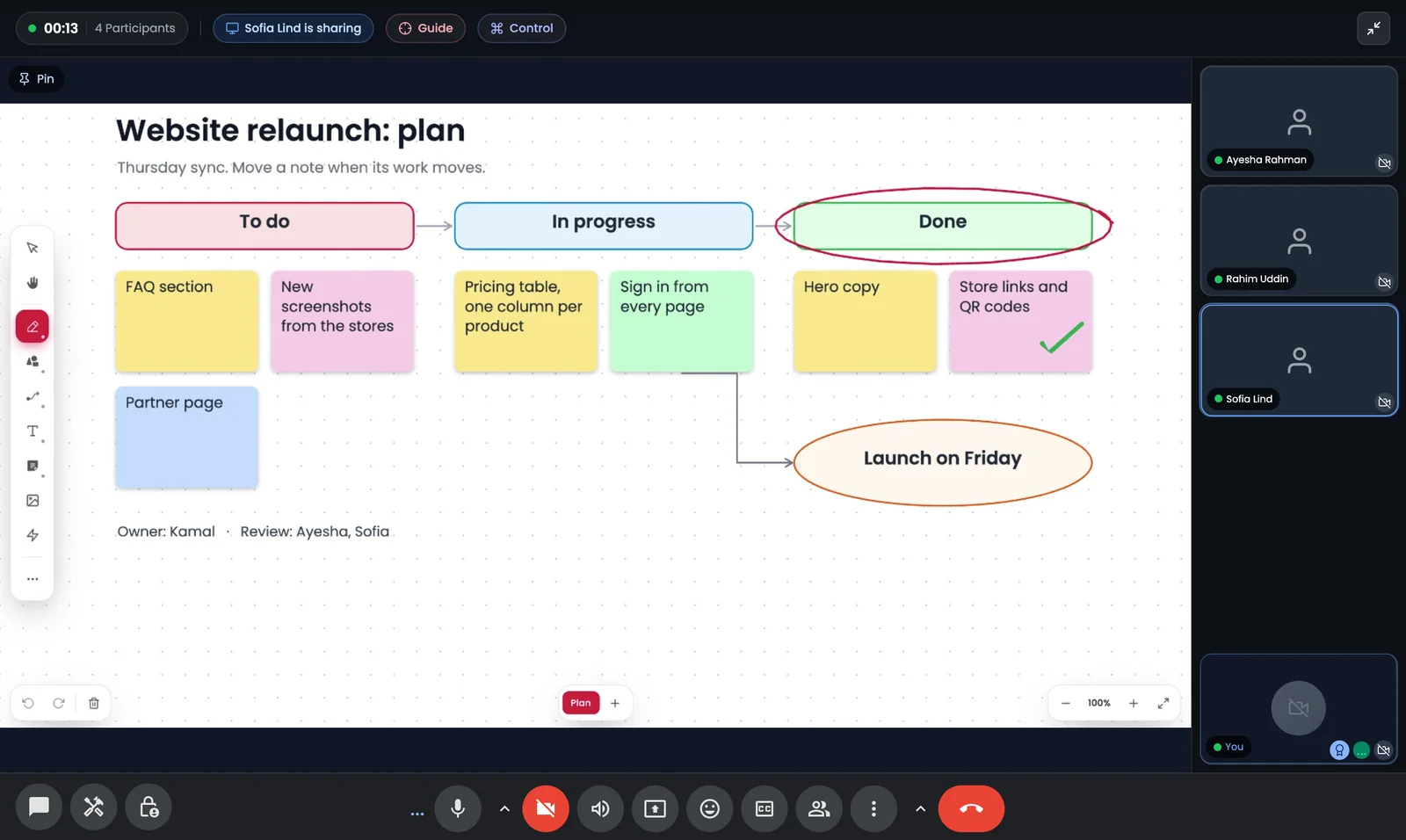Share your screen
The image size is (1406, 840).
point(656,808)
